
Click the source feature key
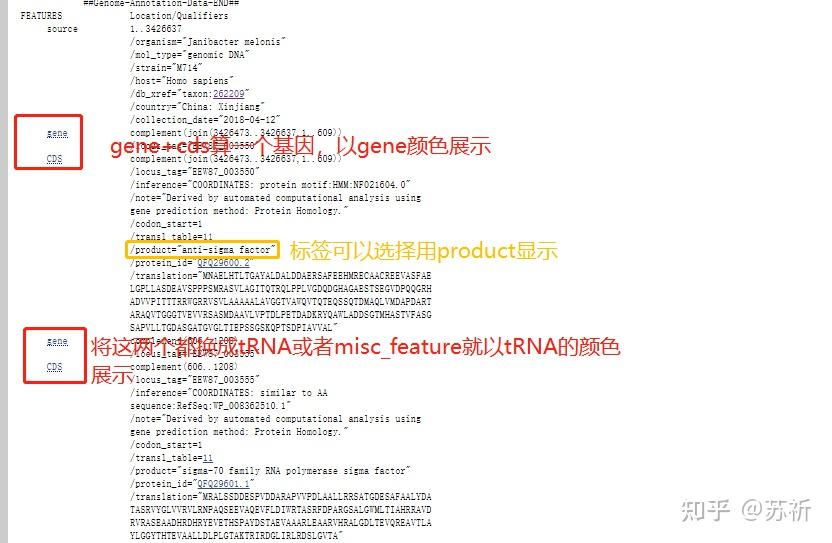pyautogui.click(x=62, y=29)
